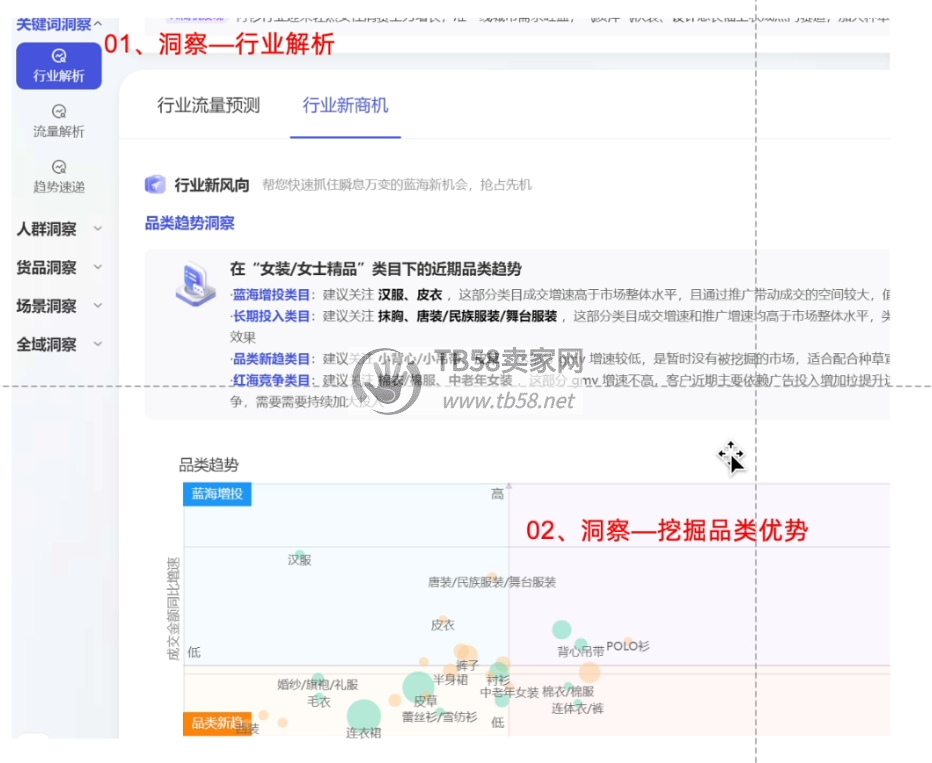Switch to the 行业流量预测 tab
This screenshot has height=763, width=932.
208,106
